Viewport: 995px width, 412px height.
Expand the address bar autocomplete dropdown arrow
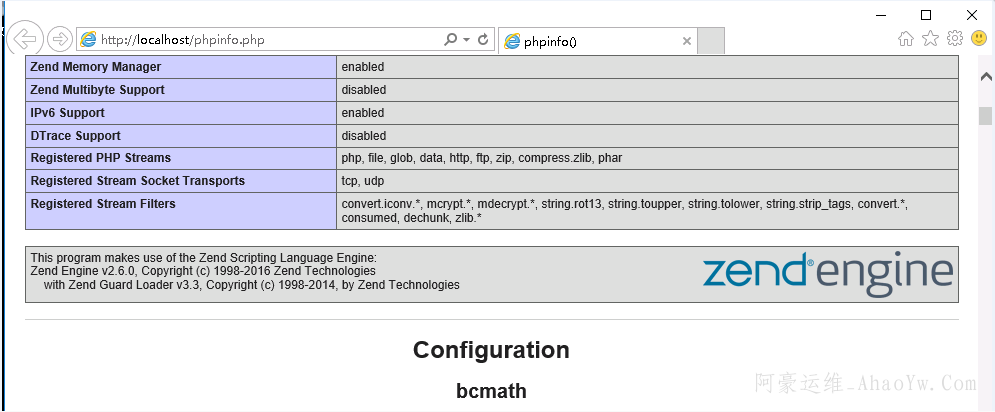click(467, 40)
